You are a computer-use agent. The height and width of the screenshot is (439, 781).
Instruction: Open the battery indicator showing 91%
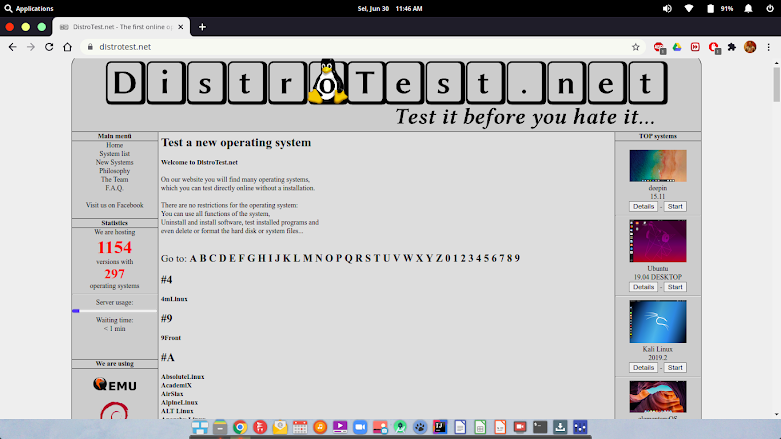tap(720, 8)
